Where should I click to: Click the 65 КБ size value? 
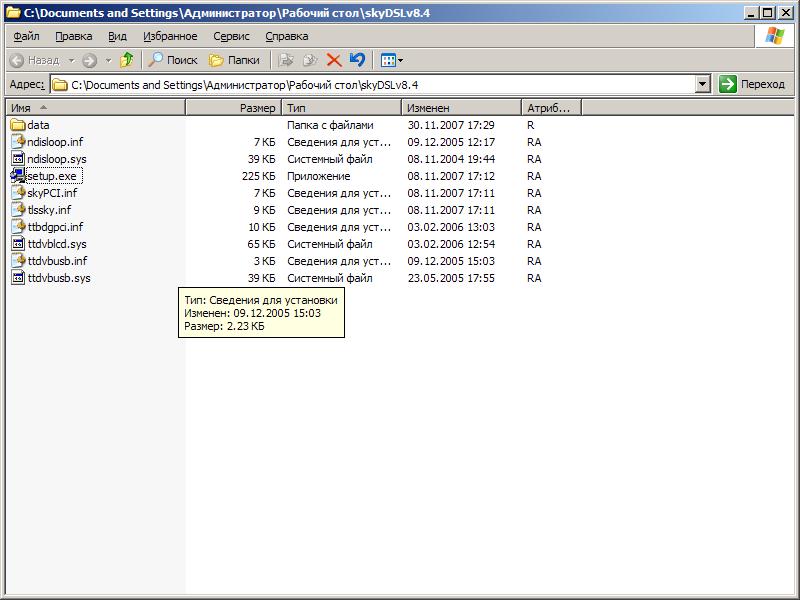[261, 244]
